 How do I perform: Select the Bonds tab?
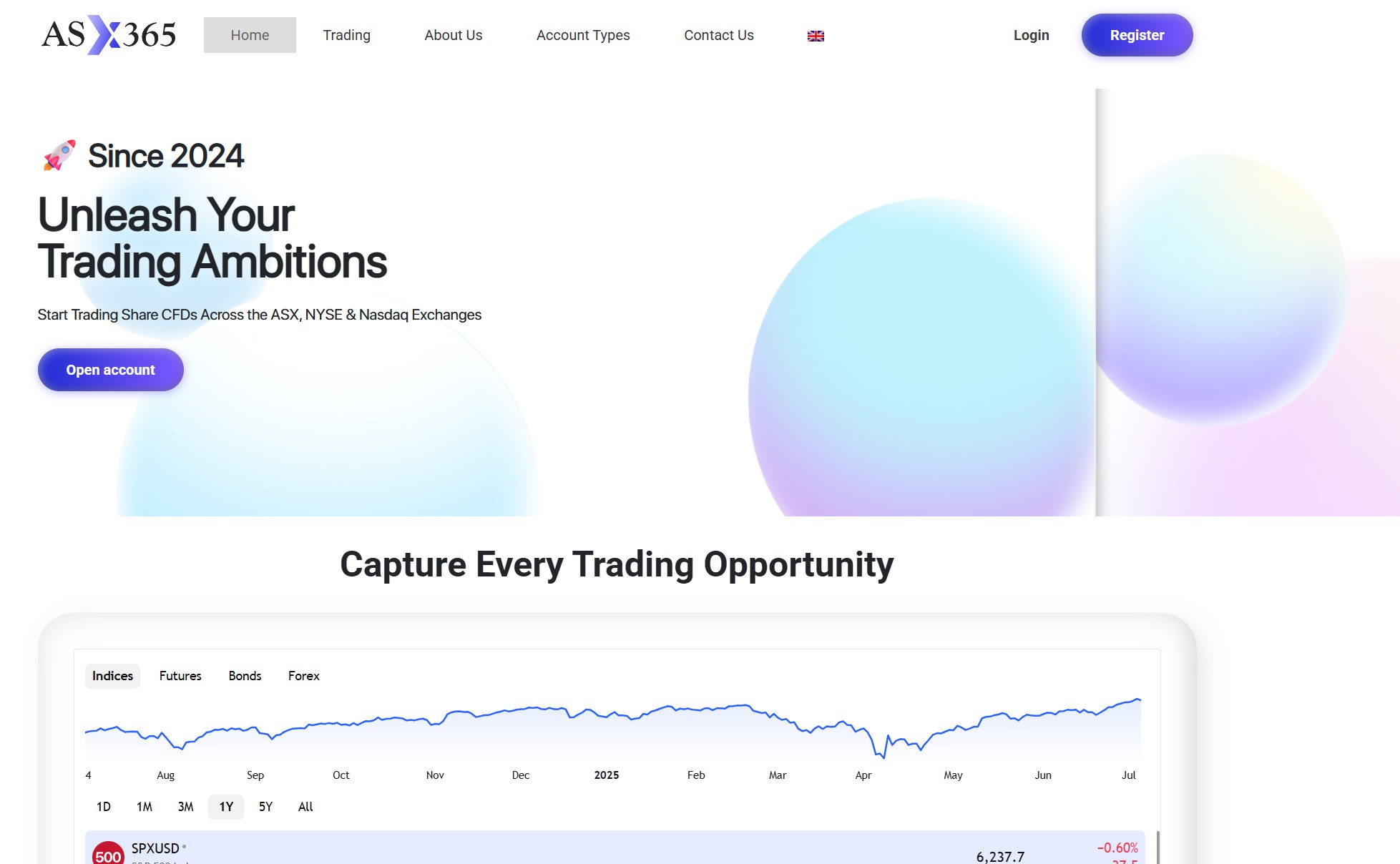click(245, 676)
